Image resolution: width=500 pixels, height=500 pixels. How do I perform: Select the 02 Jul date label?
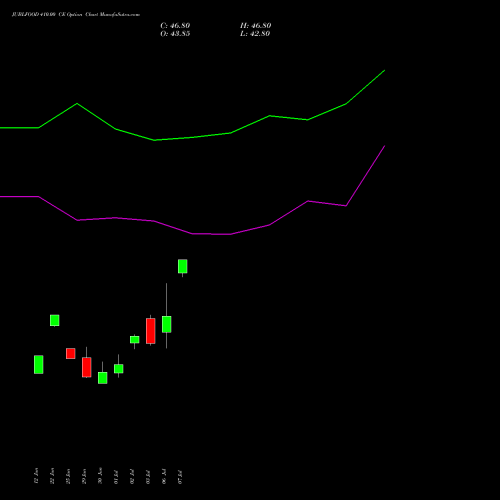coord(132,477)
